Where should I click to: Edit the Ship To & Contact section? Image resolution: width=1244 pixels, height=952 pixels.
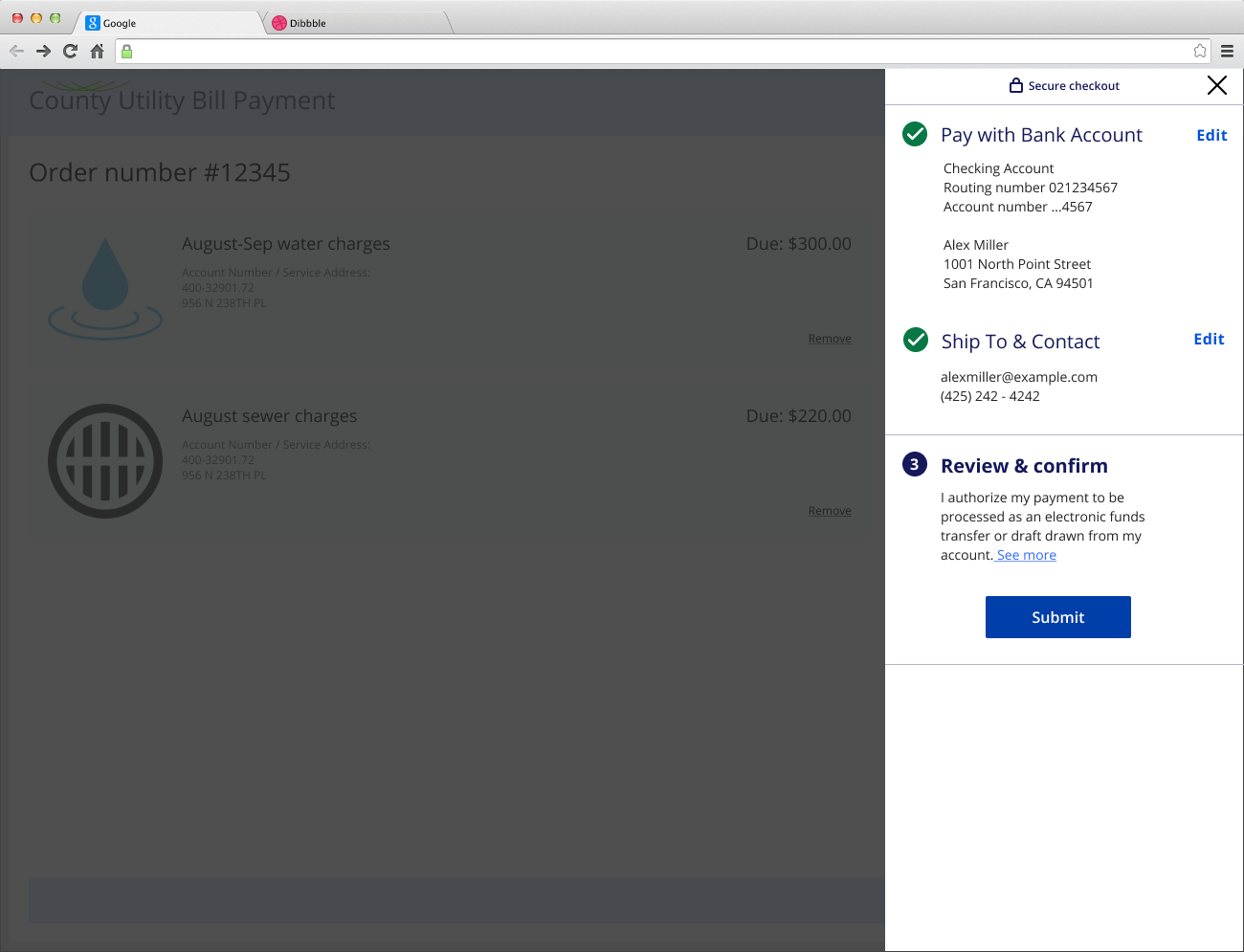[1209, 339]
